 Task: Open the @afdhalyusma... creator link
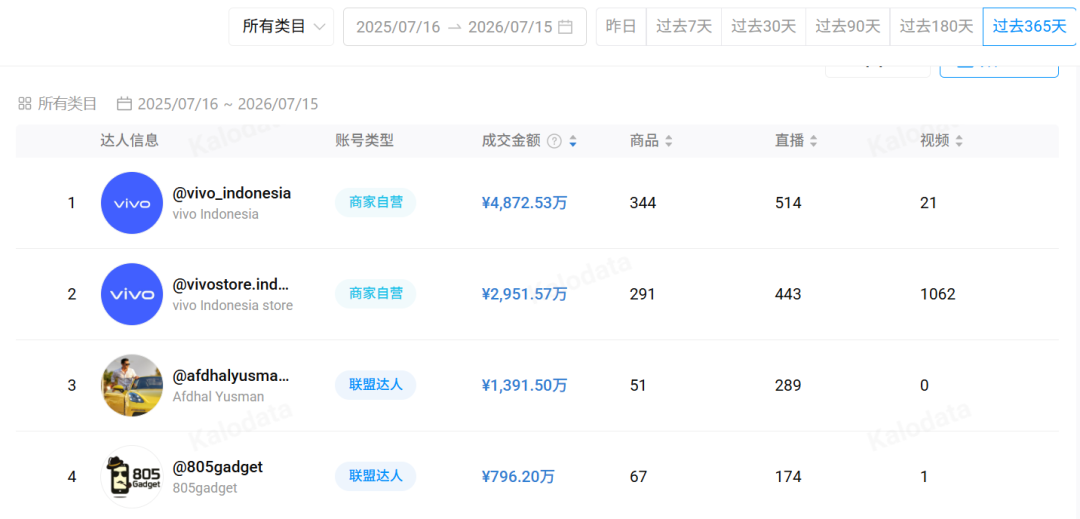(x=231, y=376)
